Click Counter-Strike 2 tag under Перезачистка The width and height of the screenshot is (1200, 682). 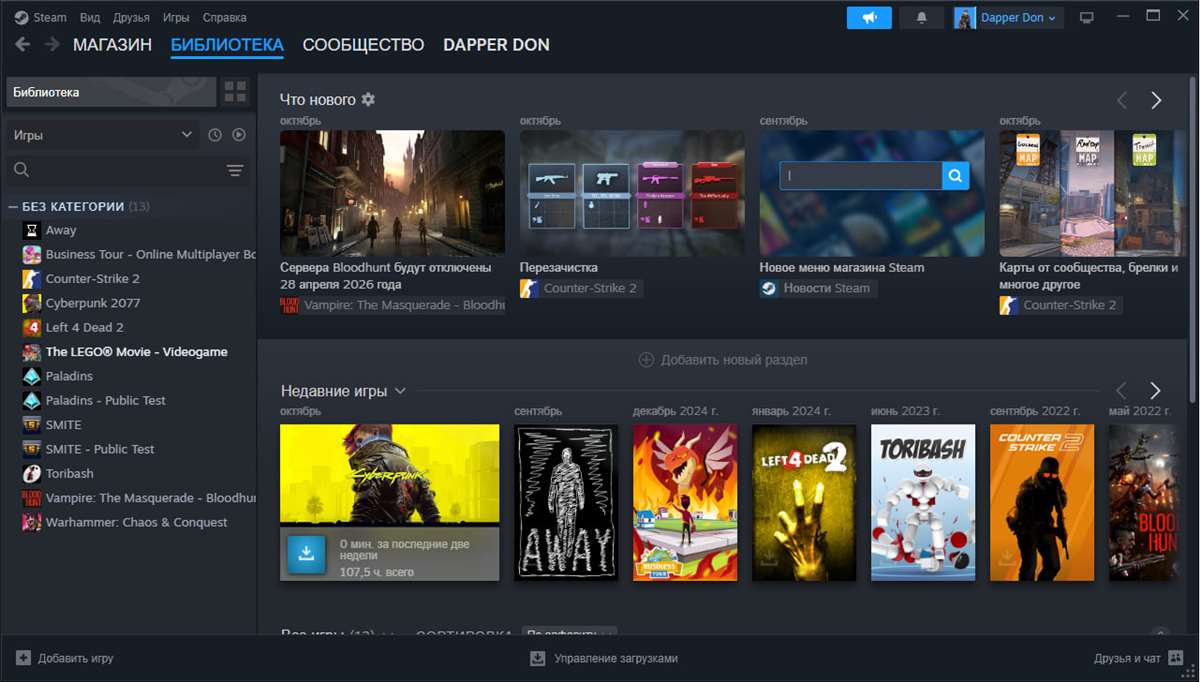tap(580, 288)
